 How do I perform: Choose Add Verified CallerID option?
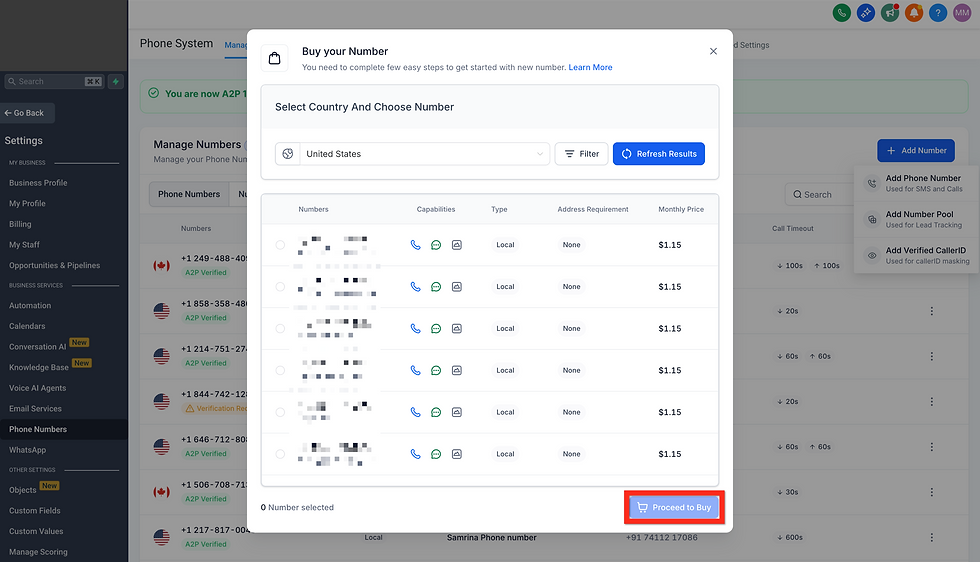click(x=917, y=255)
